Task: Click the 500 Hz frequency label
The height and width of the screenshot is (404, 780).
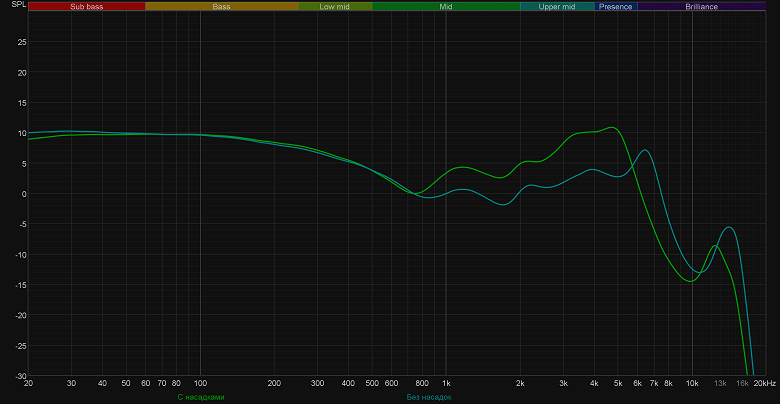Action: 372,383
